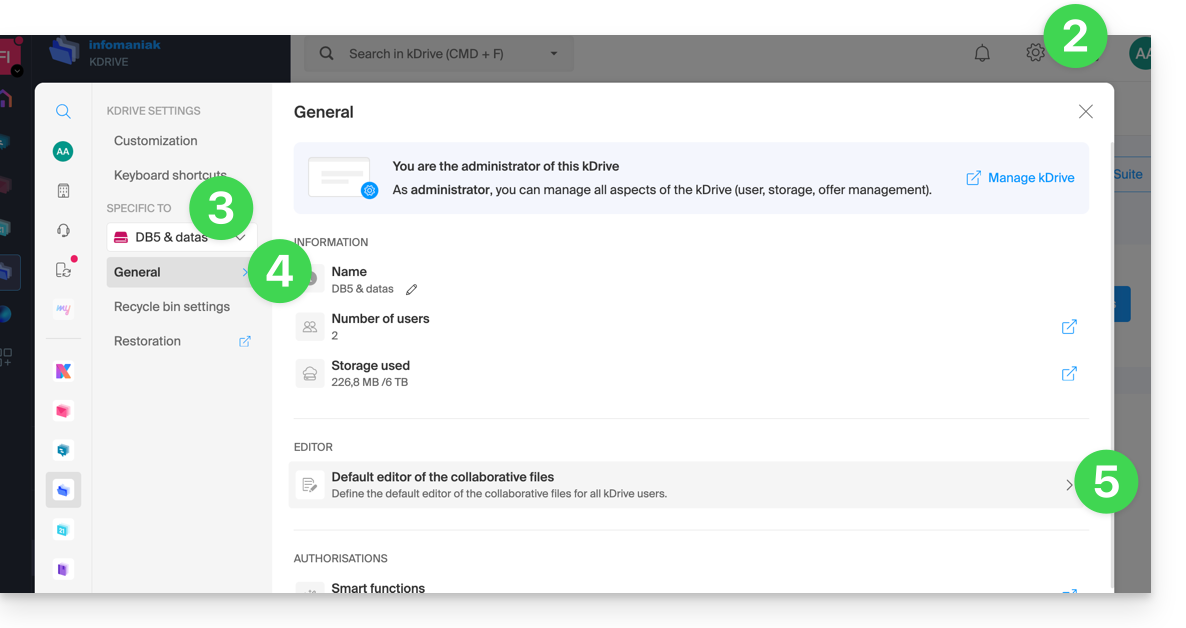Click the 'General' page heading
This screenshot has width=1186, height=628.
tap(324, 112)
